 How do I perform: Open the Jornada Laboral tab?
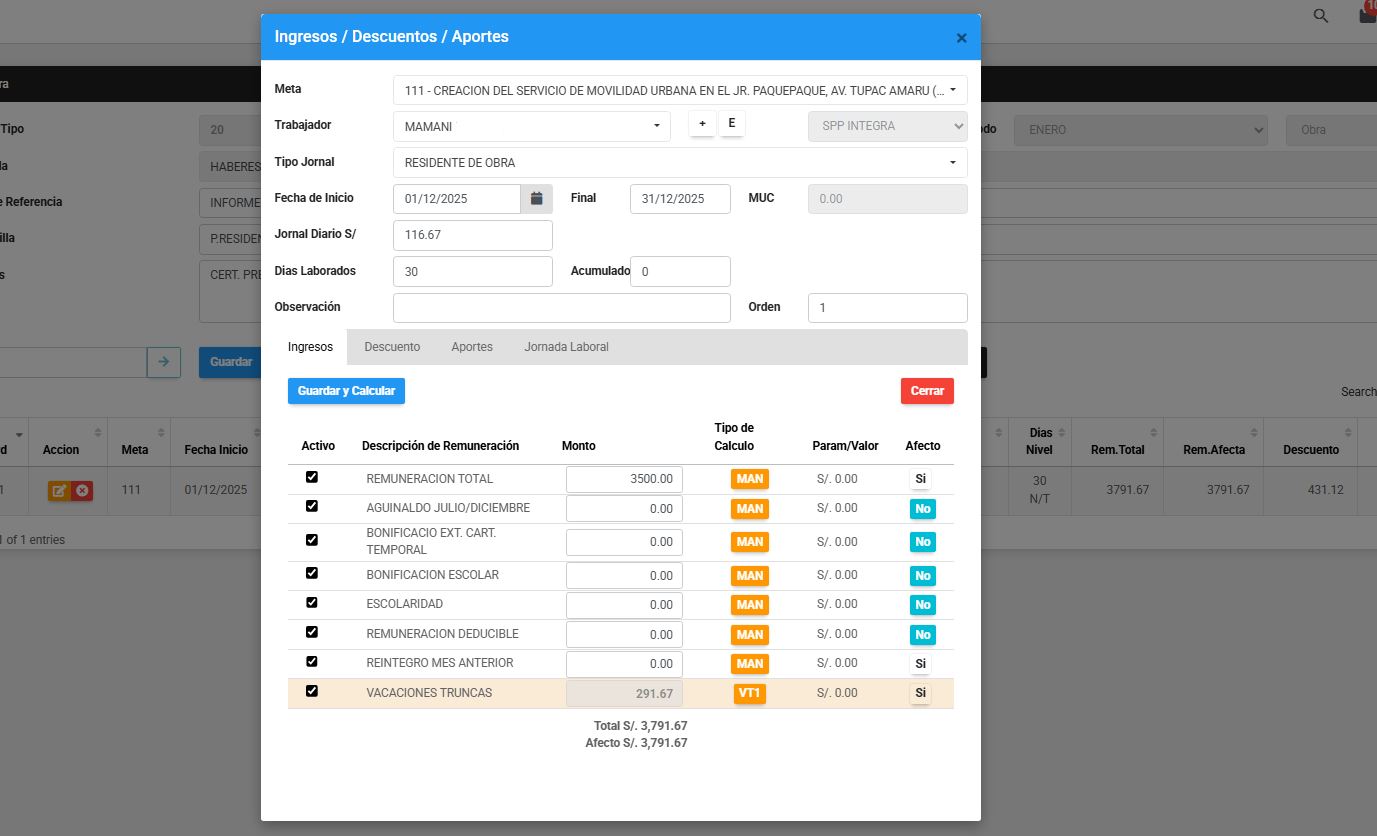(566, 347)
